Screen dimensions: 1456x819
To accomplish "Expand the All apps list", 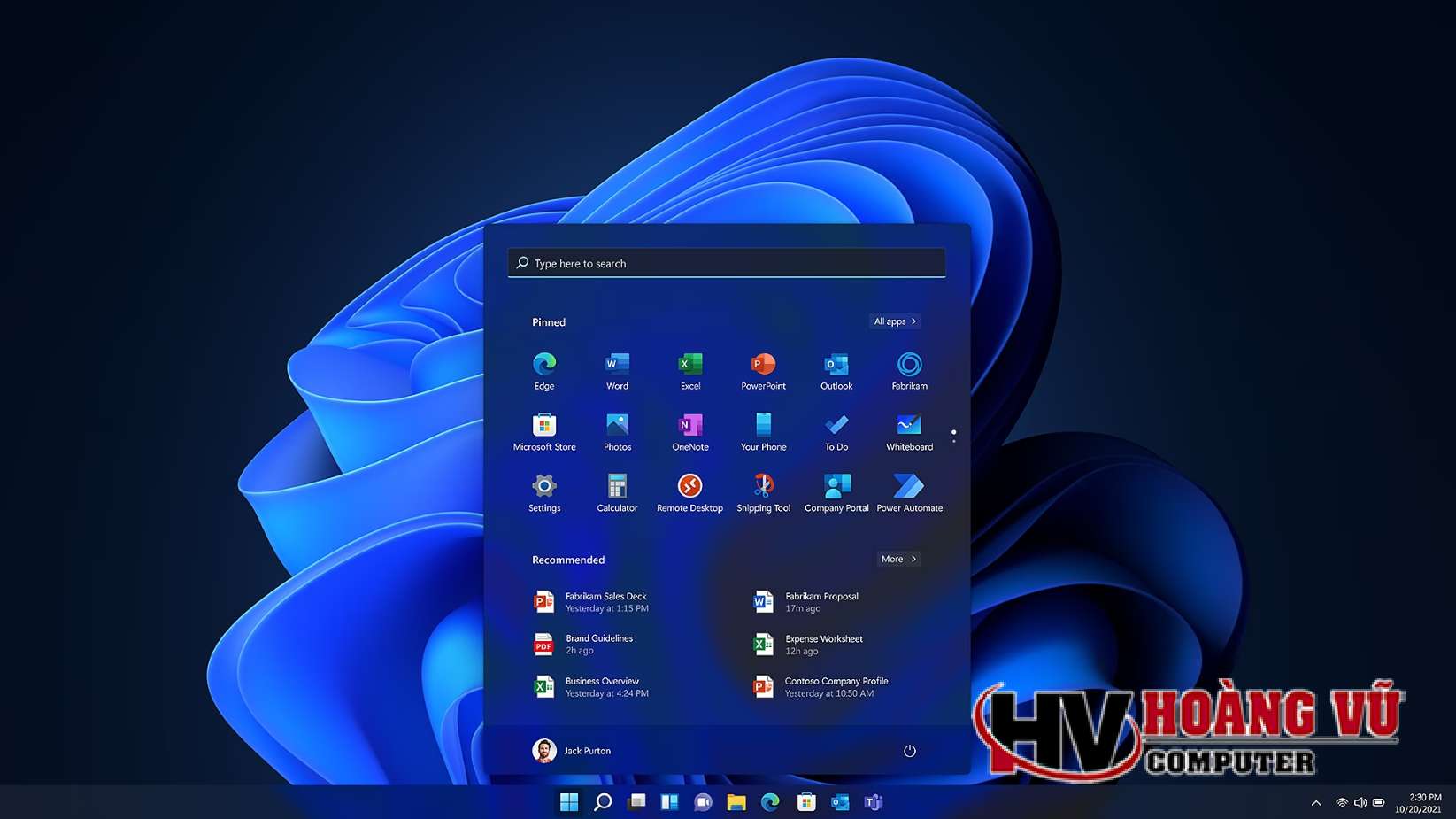I will click(x=895, y=321).
